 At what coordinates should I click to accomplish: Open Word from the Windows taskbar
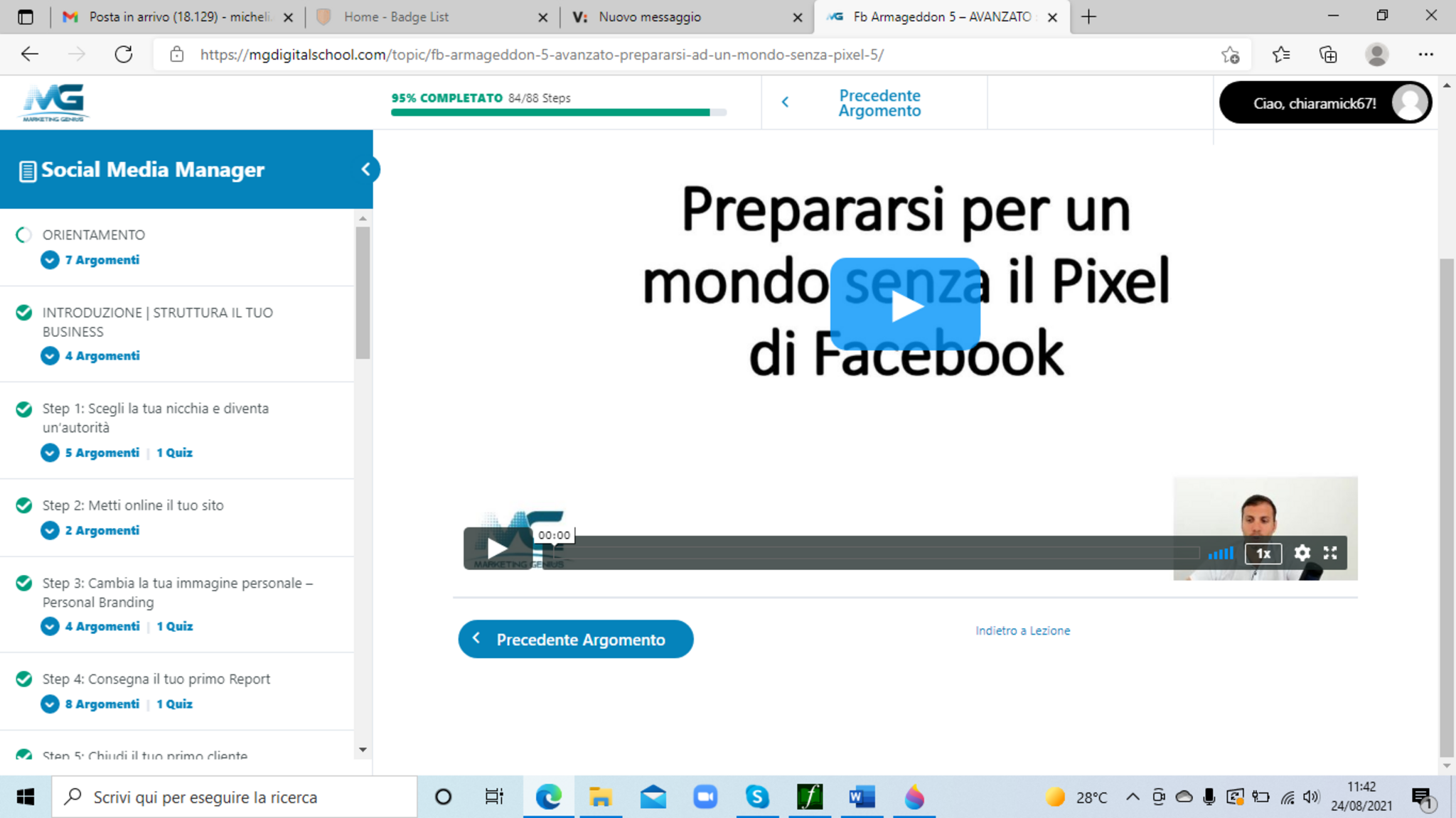click(862, 797)
